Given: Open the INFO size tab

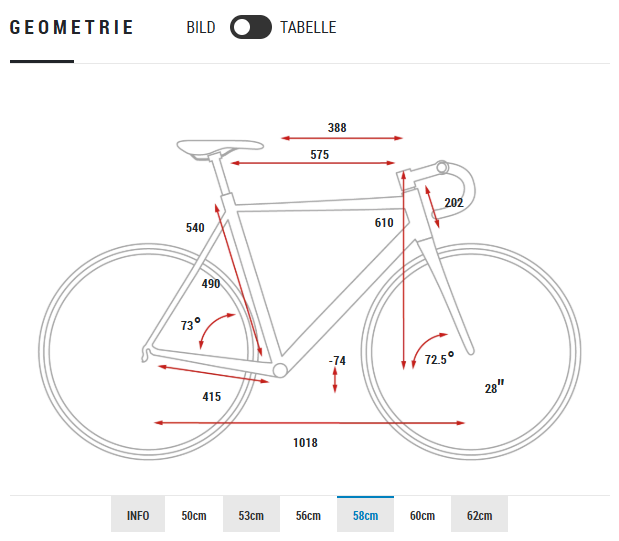Looking at the screenshot, I should click(x=138, y=515).
